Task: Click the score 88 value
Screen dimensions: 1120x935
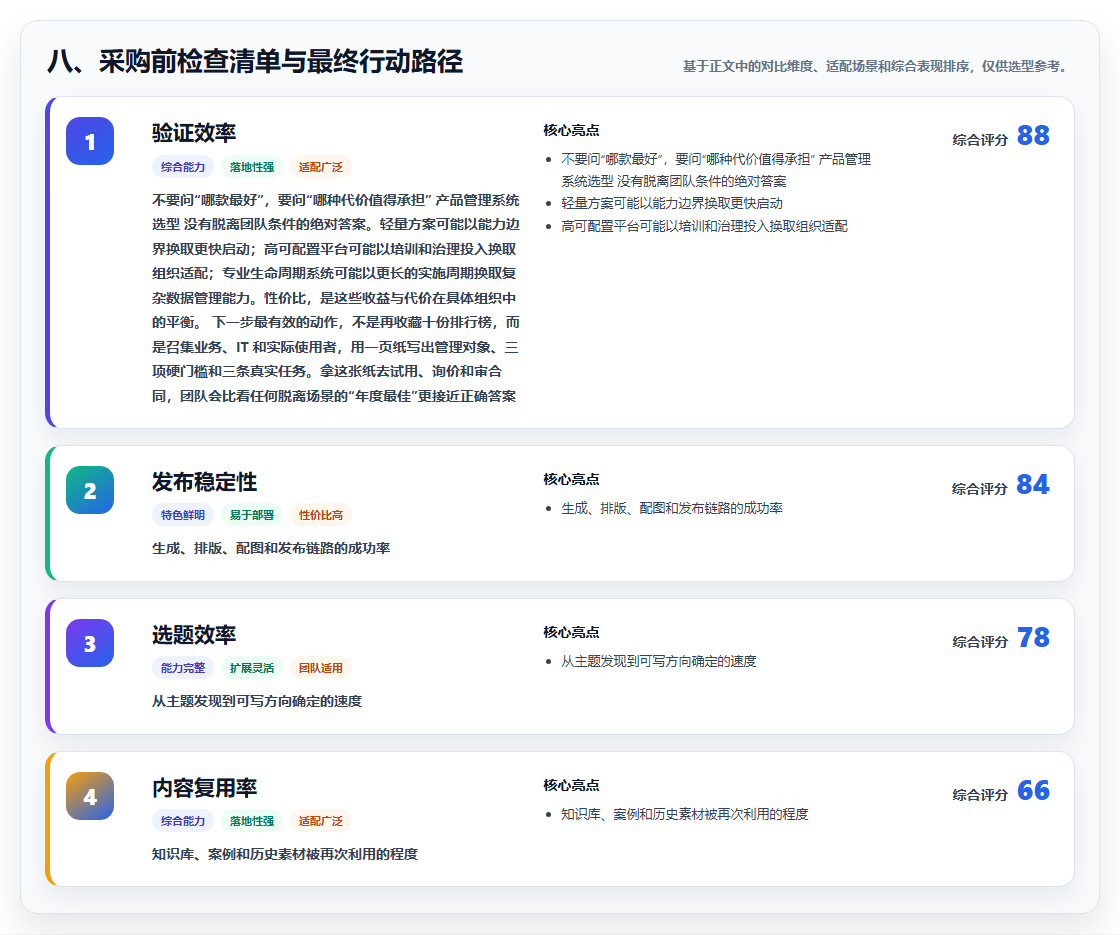Action: 1033,135
